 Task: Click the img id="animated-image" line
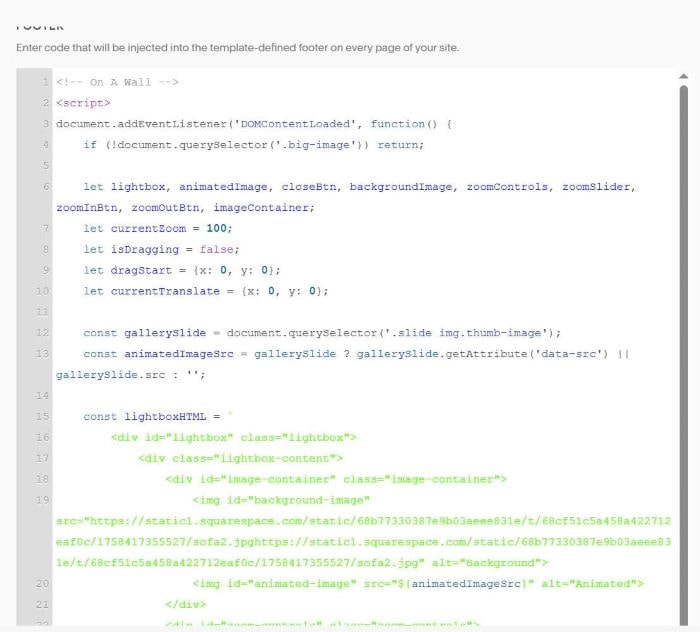[x=418, y=583]
